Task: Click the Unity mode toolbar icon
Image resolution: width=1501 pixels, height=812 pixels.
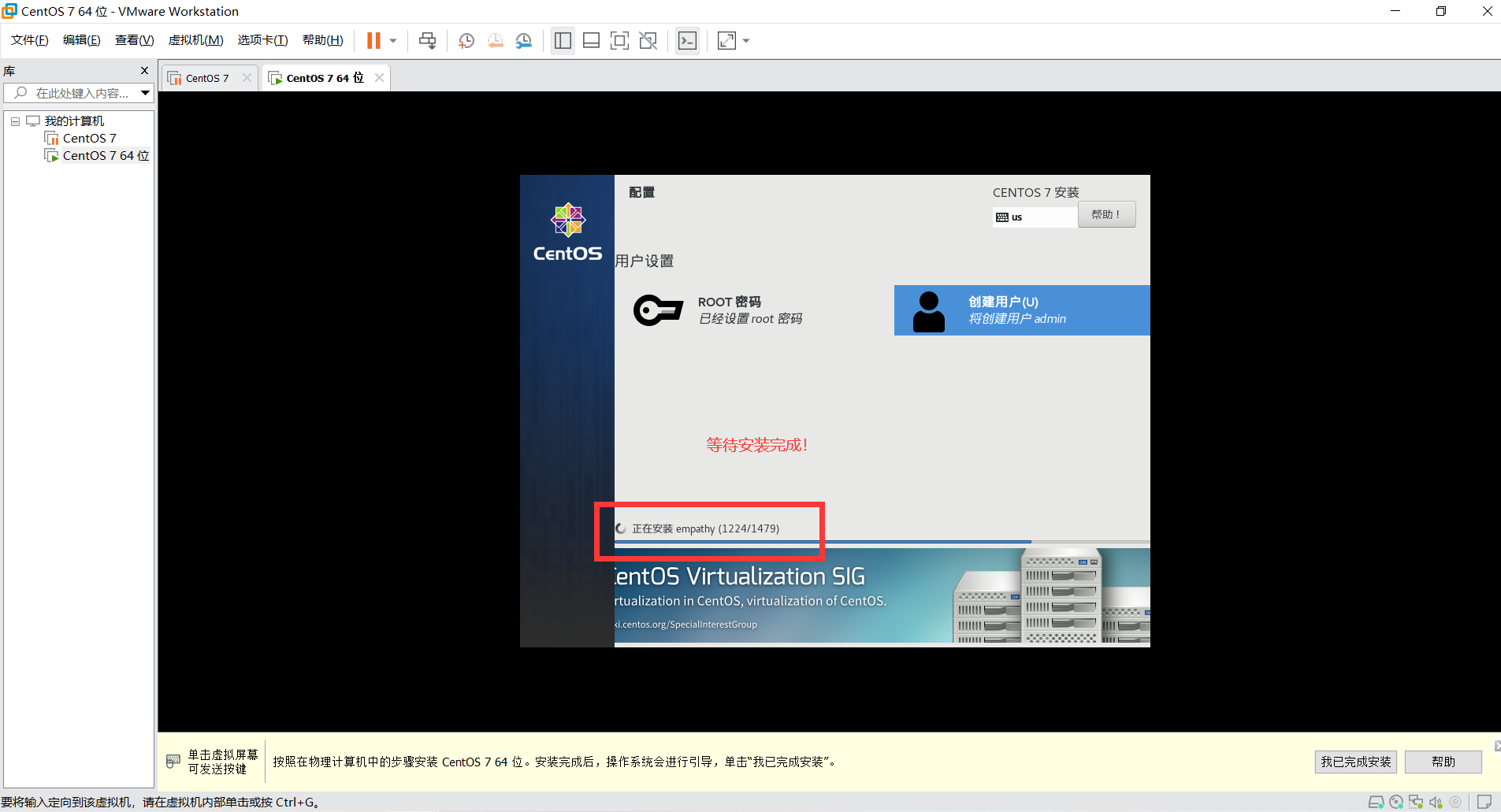Action: pyautogui.click(x=648, y=41)
